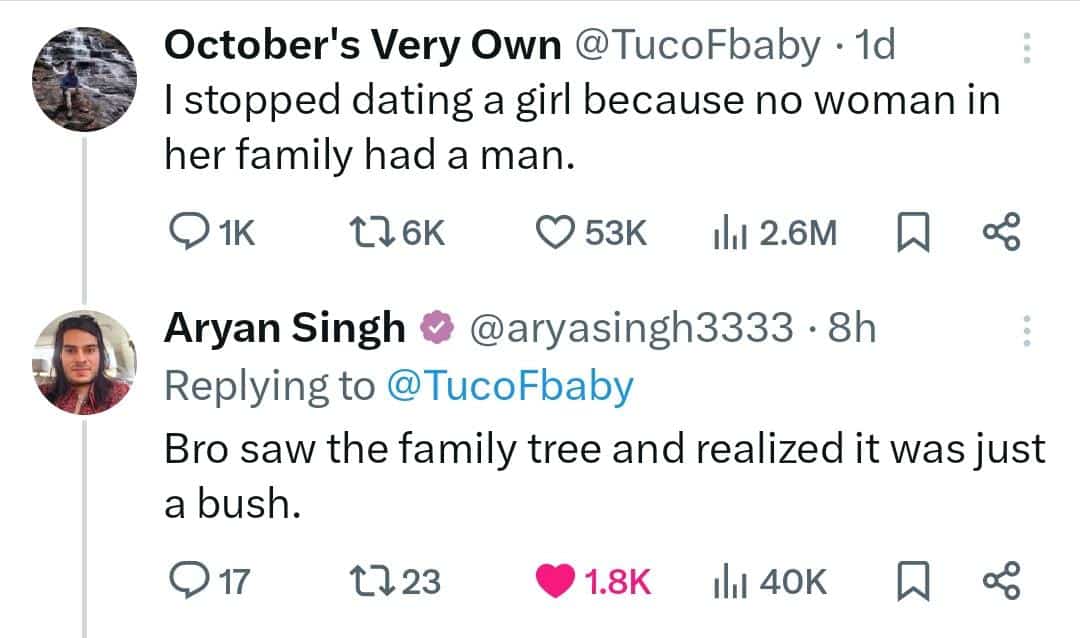View the 40K views analytics icon

723,580
